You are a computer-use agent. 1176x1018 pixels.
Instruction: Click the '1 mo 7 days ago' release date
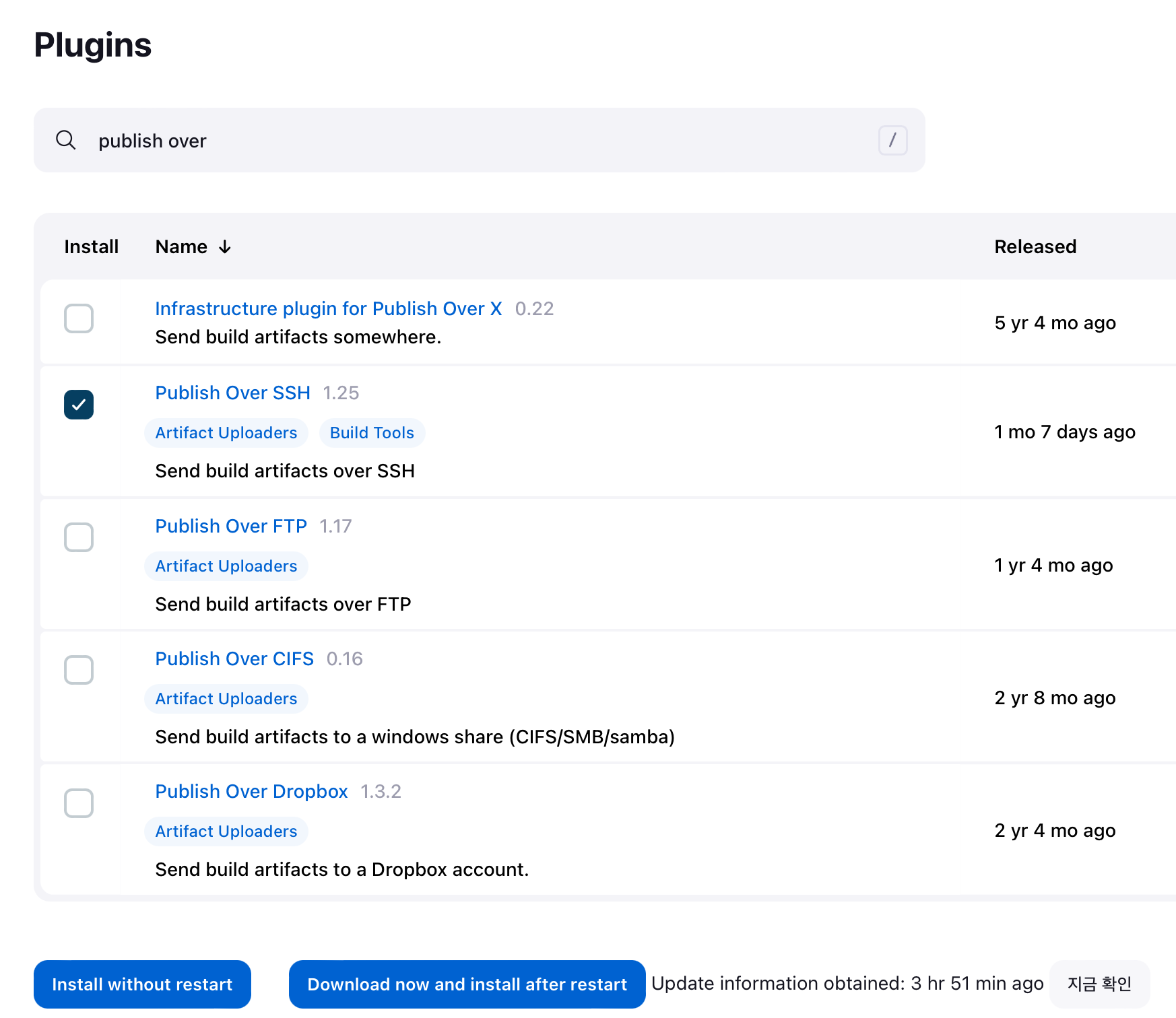(1065, 432)
